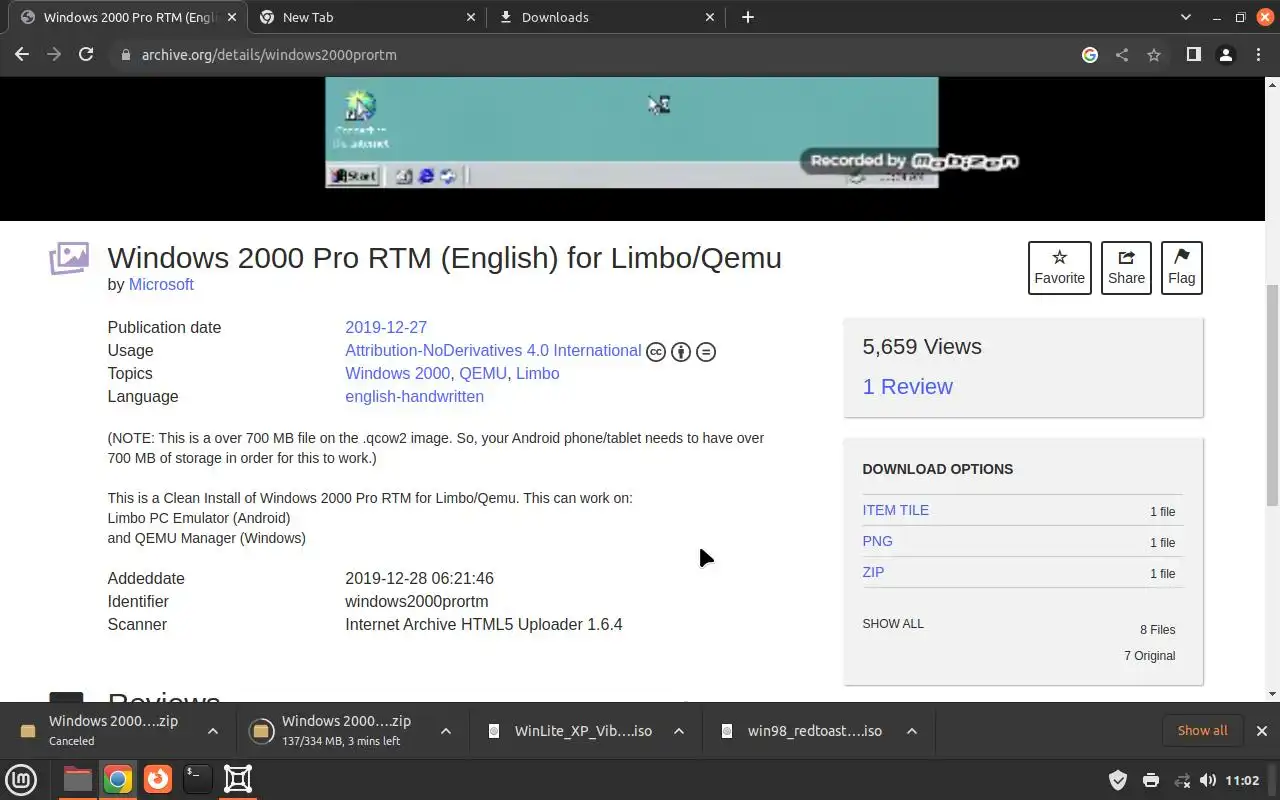Open the Windows 2000 topic link

coord(398,373)
